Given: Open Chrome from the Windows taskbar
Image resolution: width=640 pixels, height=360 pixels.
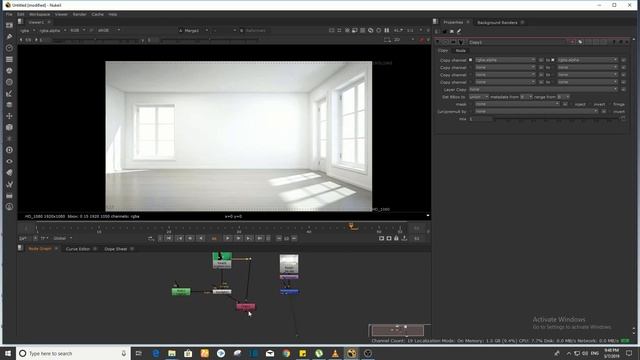Looking at the screenshot, I should coord(286,353).
